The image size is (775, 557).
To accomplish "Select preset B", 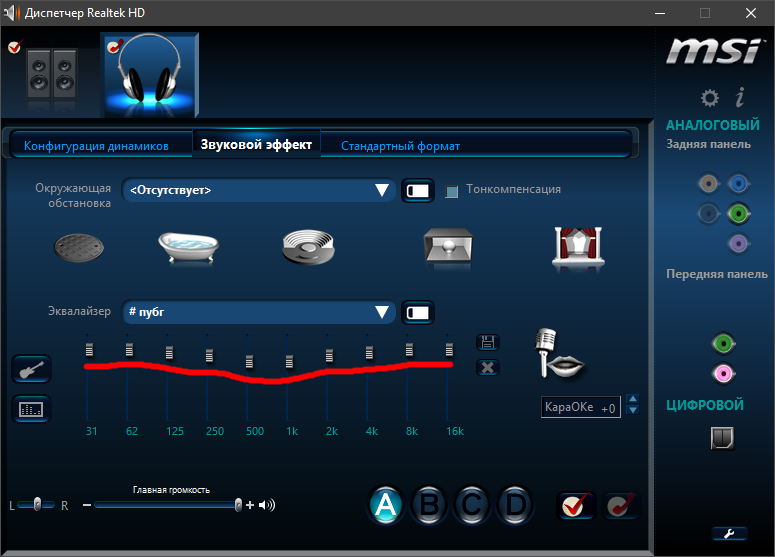I will (429, 505).
